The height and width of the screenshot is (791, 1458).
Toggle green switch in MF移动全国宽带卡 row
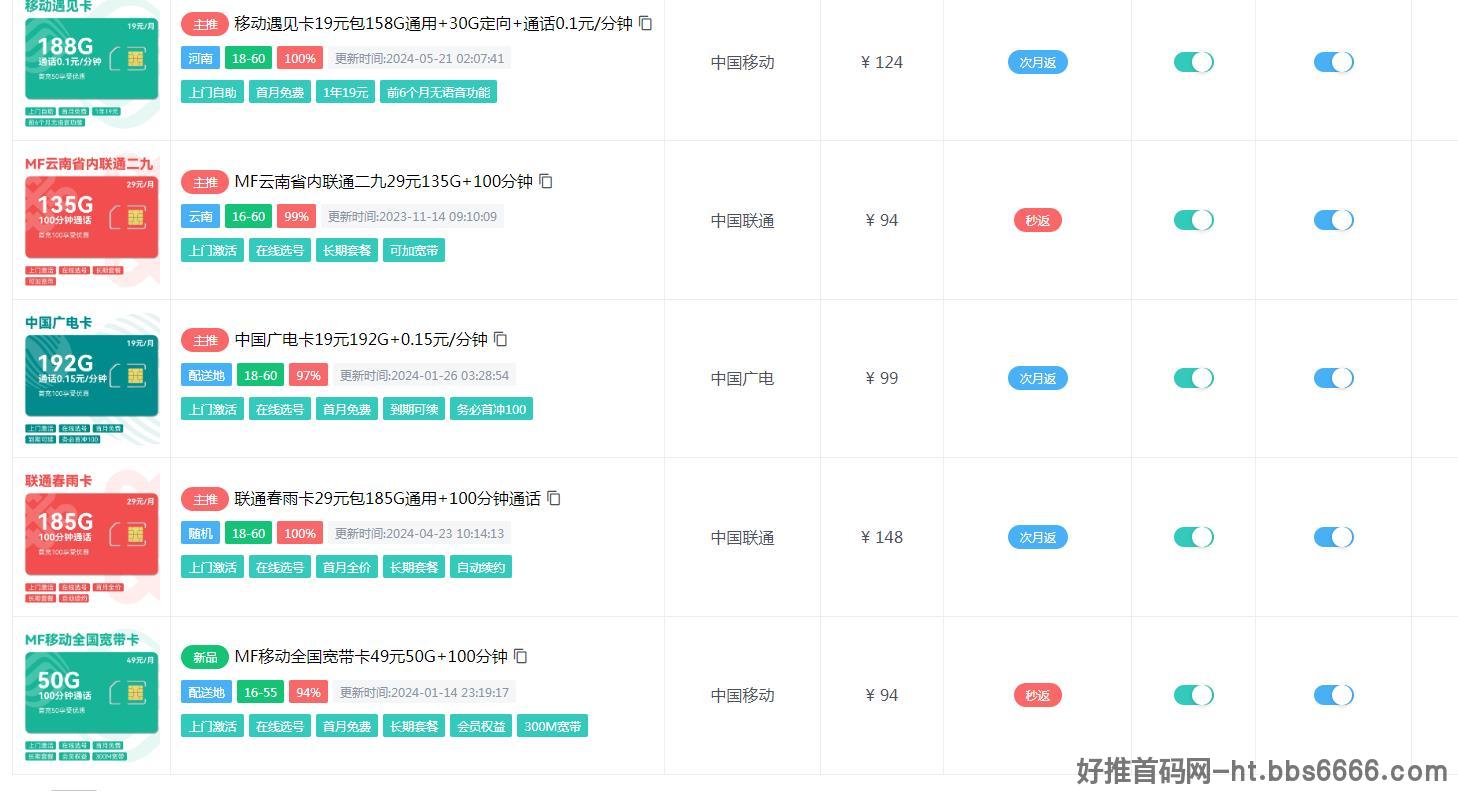pos(1193,695)
